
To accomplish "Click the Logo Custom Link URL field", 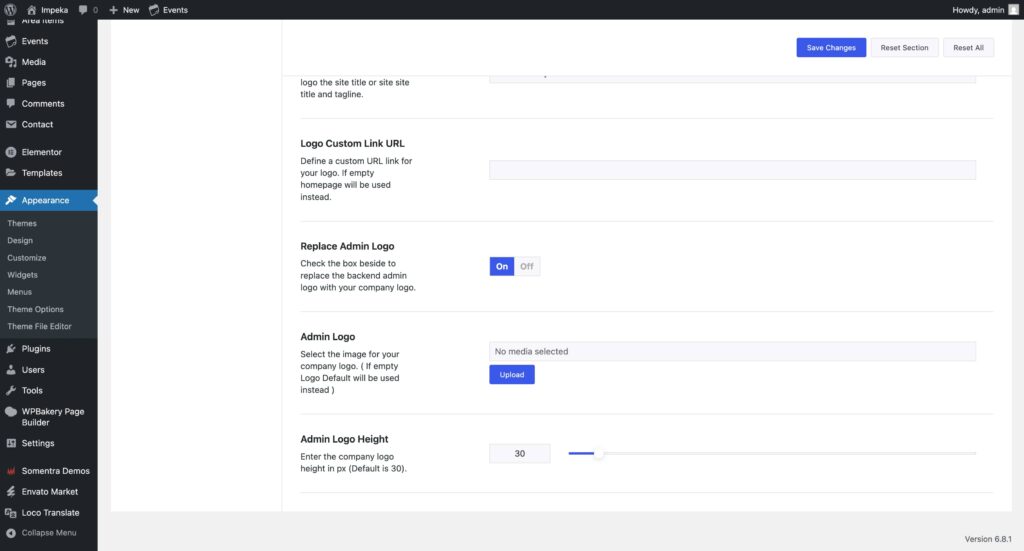I will tap(731, 171).
